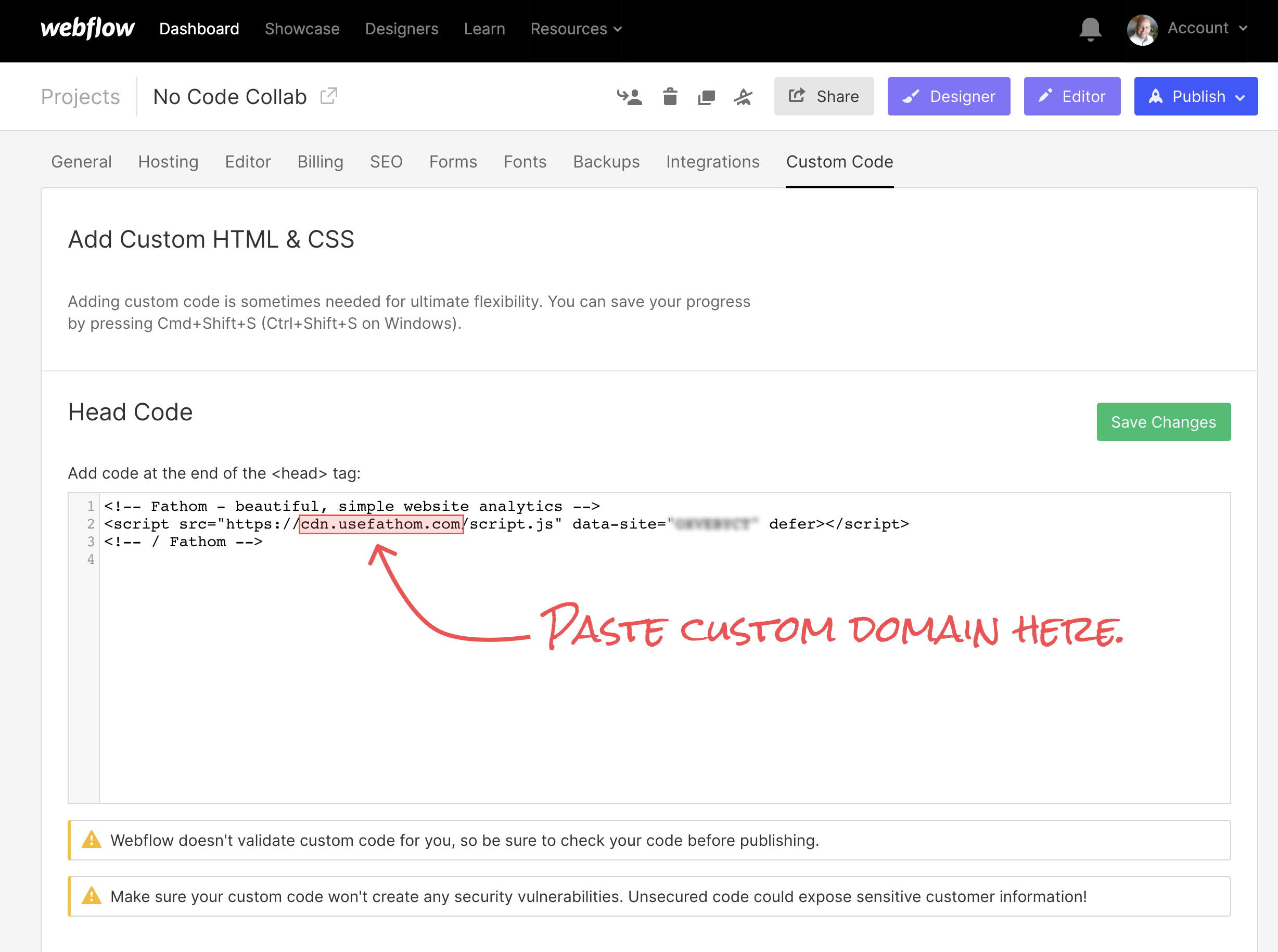Click the security warning triangle icon
The height and width of the screenshot is (952, 1278).
pyautogui.click(x=91, y=896)
